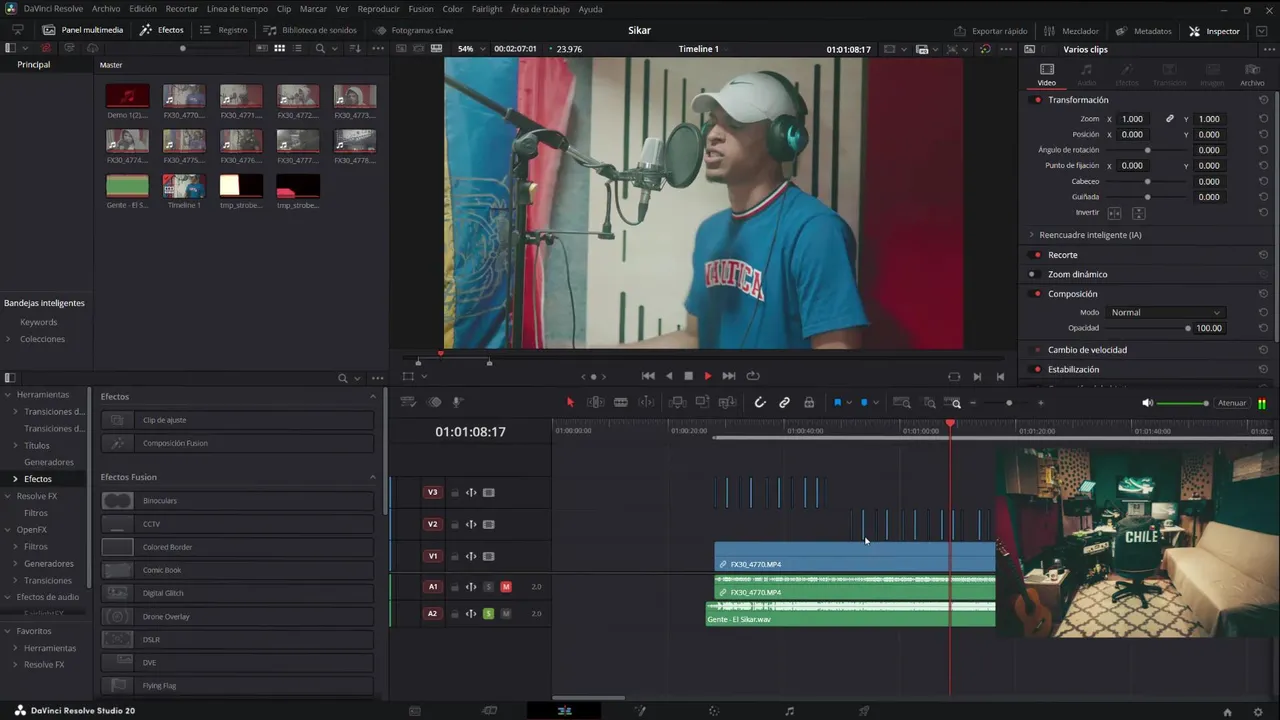This screenshot has height=720, width=1280.
Task: Flip clip horizontally in Invertir row
Action: coord(1114,213)
